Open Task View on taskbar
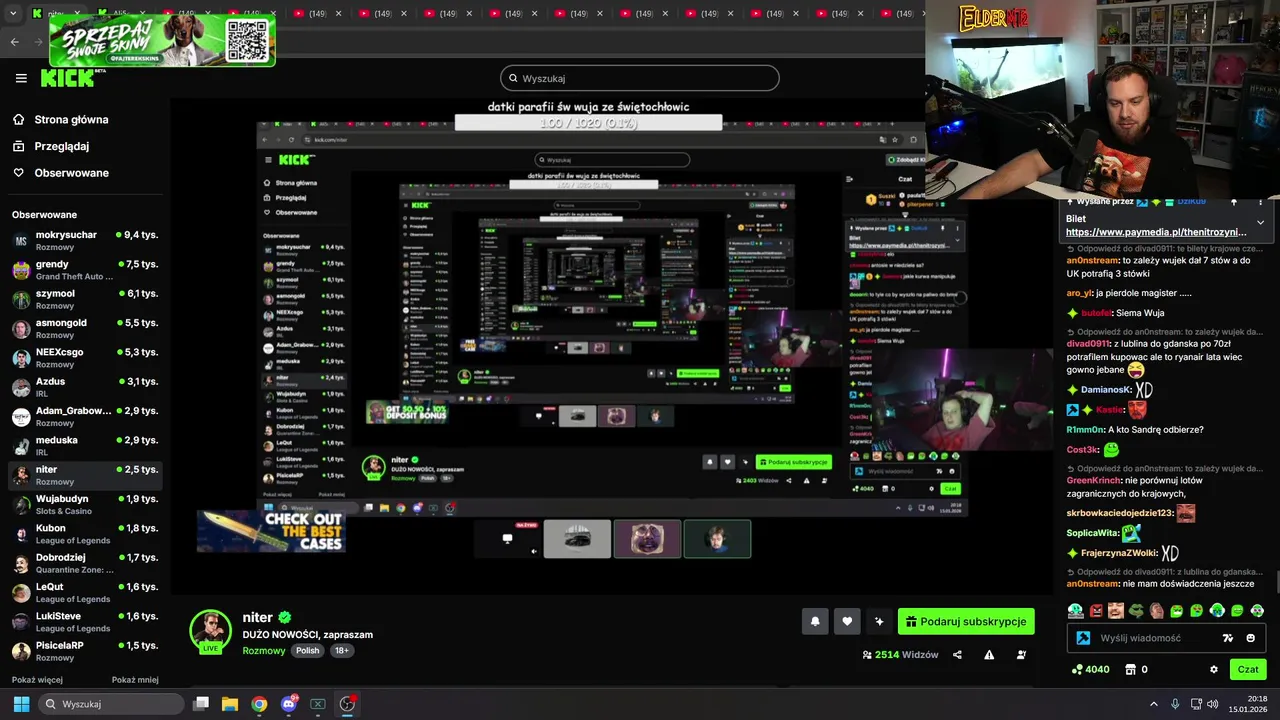 coord(201,704)
